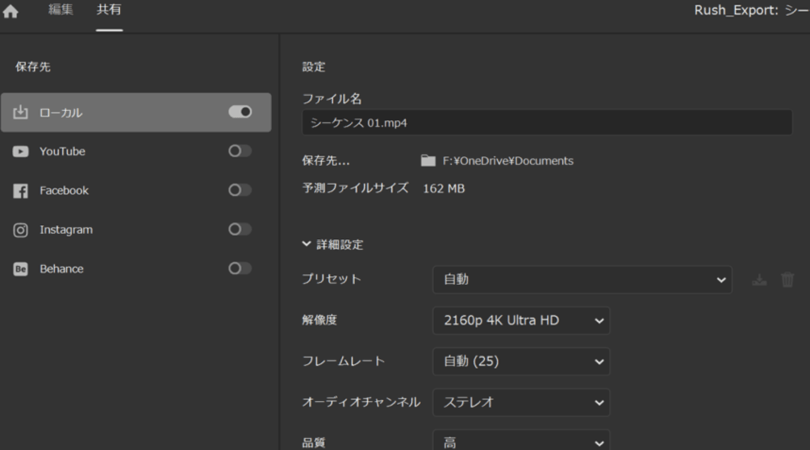Click the YouTube logo icon
Image resolution: width=810 pixels, height=450 pixels.
coord(20,152)
